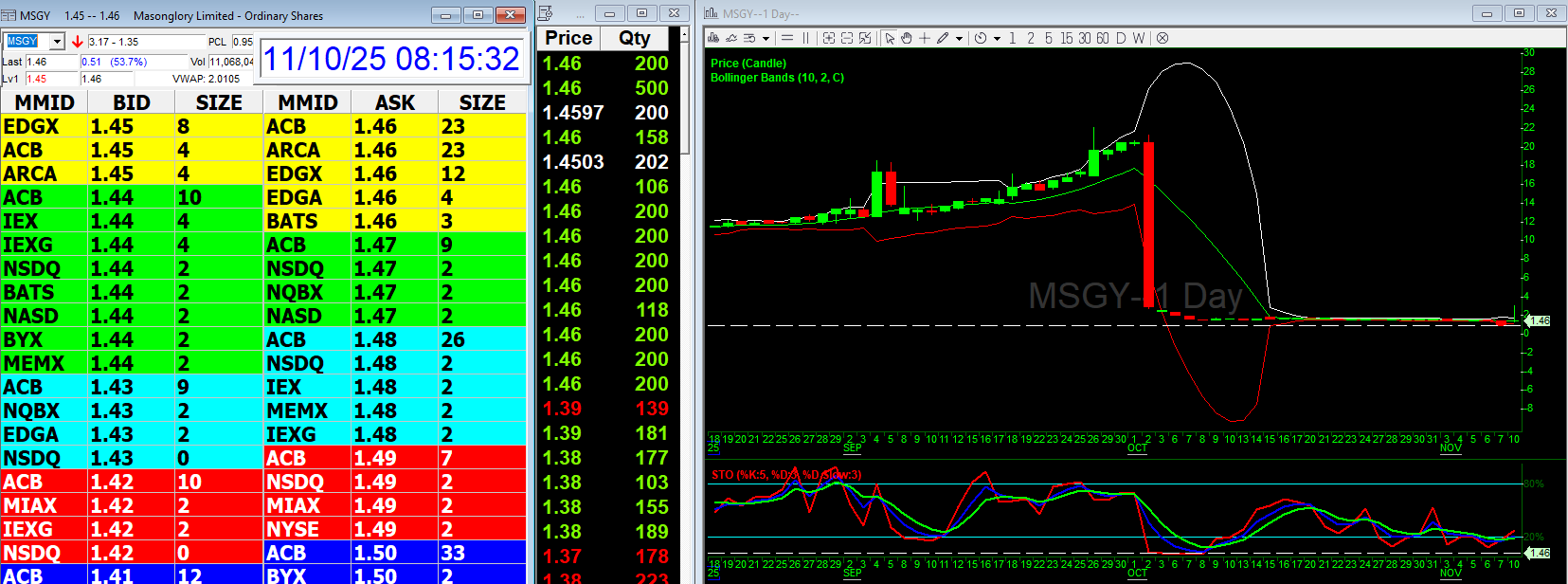This screenshot has height=584, width=1568.
Task: Select the pencil drawing tool
Action: (x=943, y=38)
